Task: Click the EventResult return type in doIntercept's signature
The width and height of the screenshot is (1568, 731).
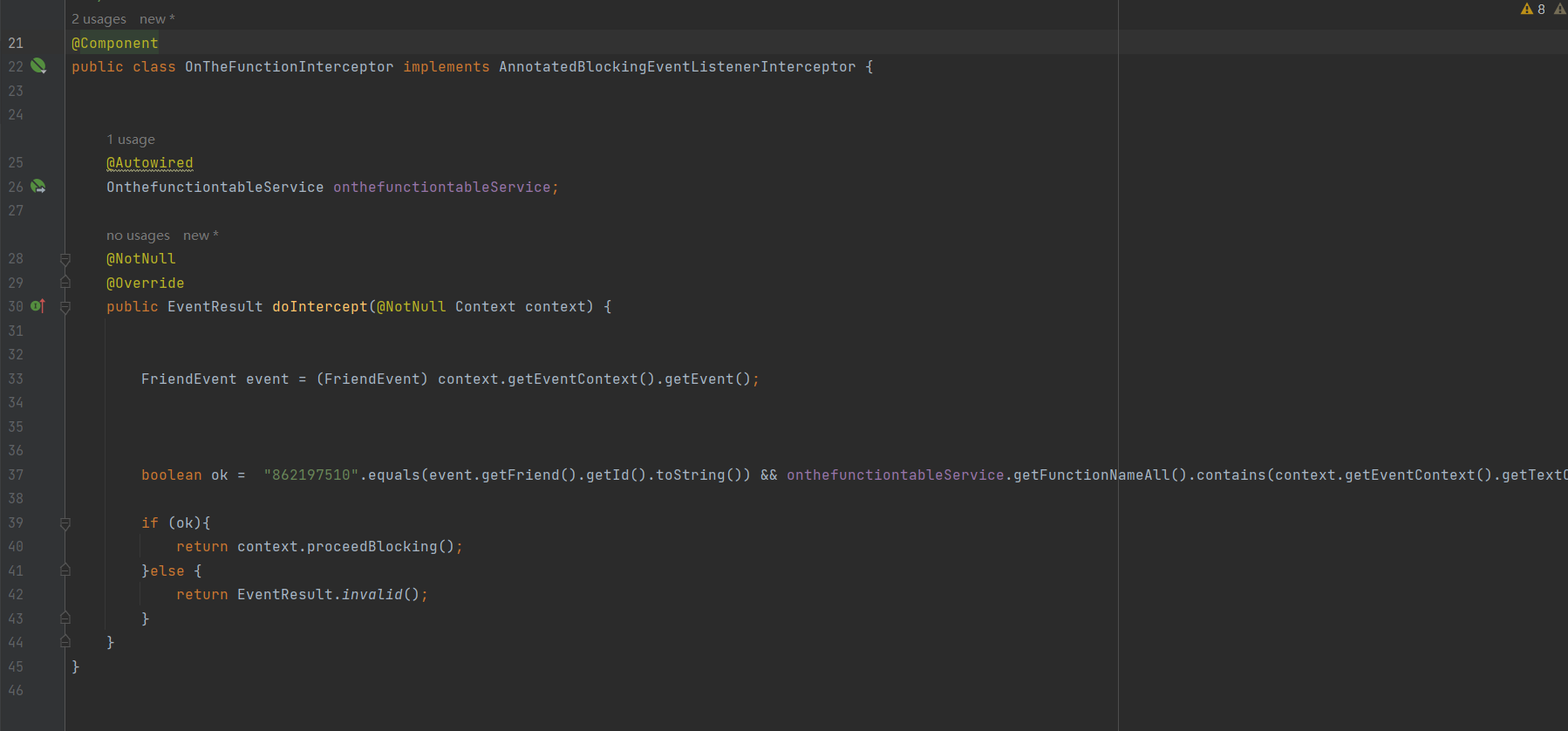Action: pyautogui.click(x=215, y=306)
